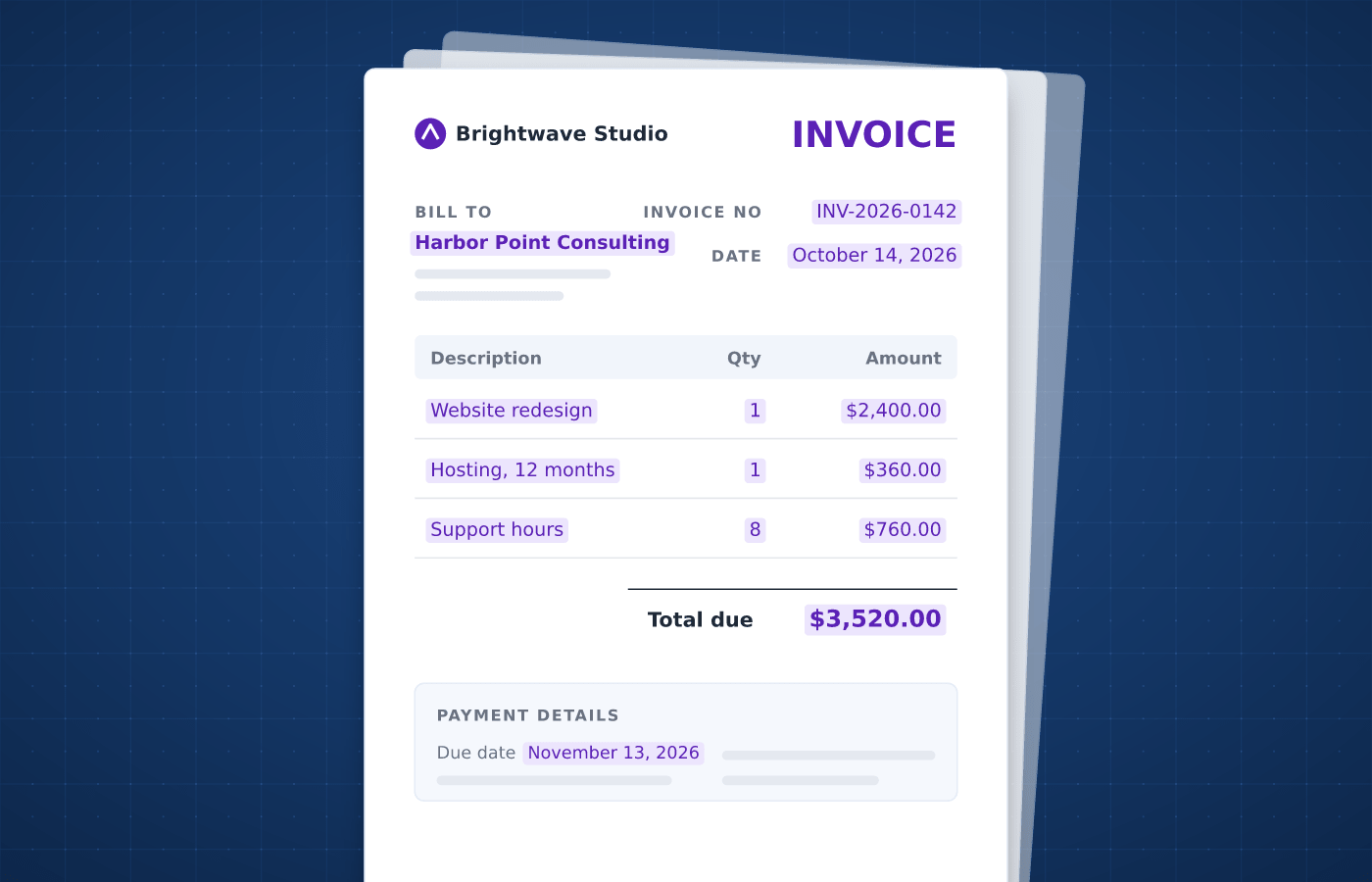This screenshot has width=1372, height=882.
Task: Select the $3,520.00 total
Action: (x=875, y=619)
